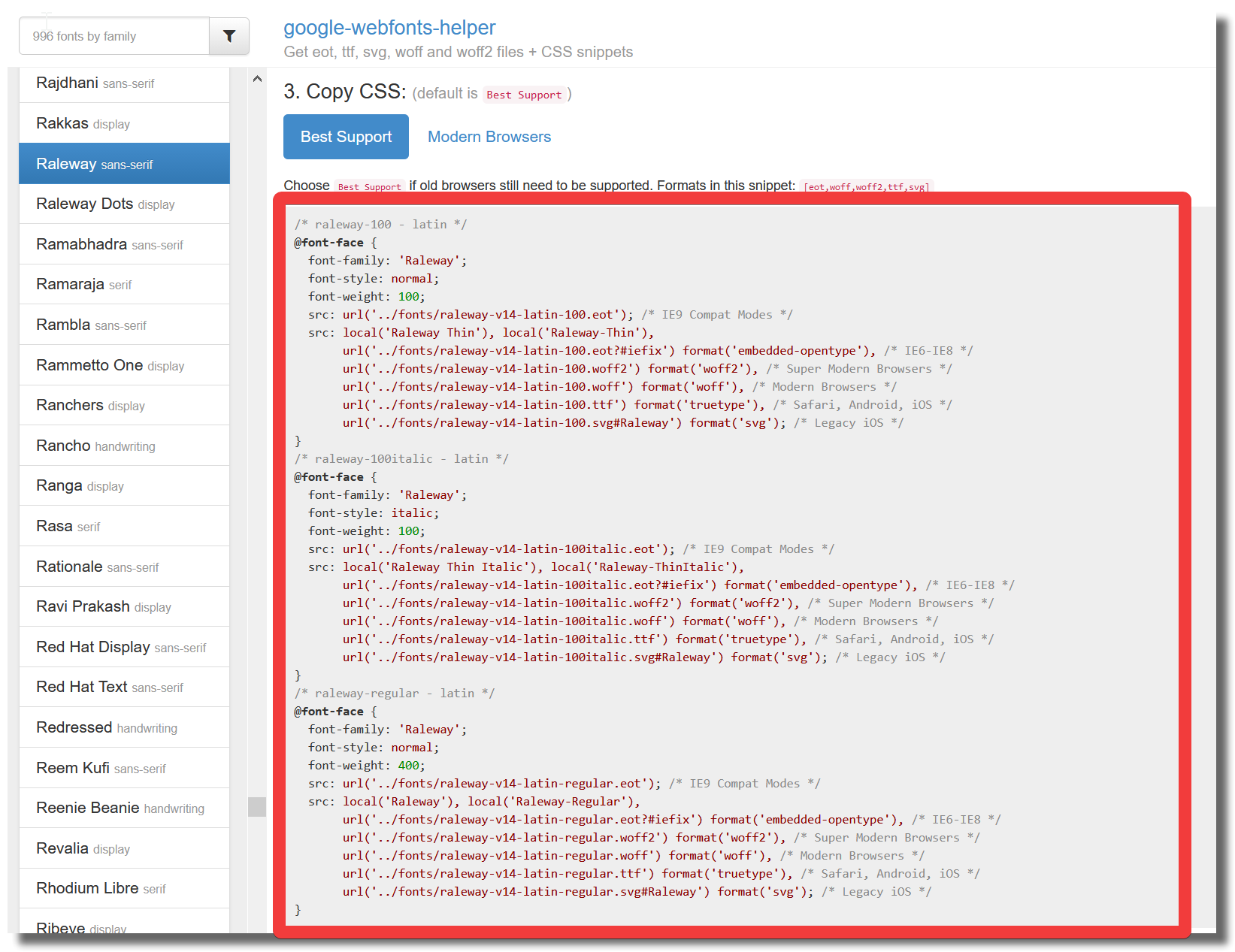Type in the fonts by family search field
Image resolution: width=1235 pixels, height=952 pixels.
[x=114, y=36]
